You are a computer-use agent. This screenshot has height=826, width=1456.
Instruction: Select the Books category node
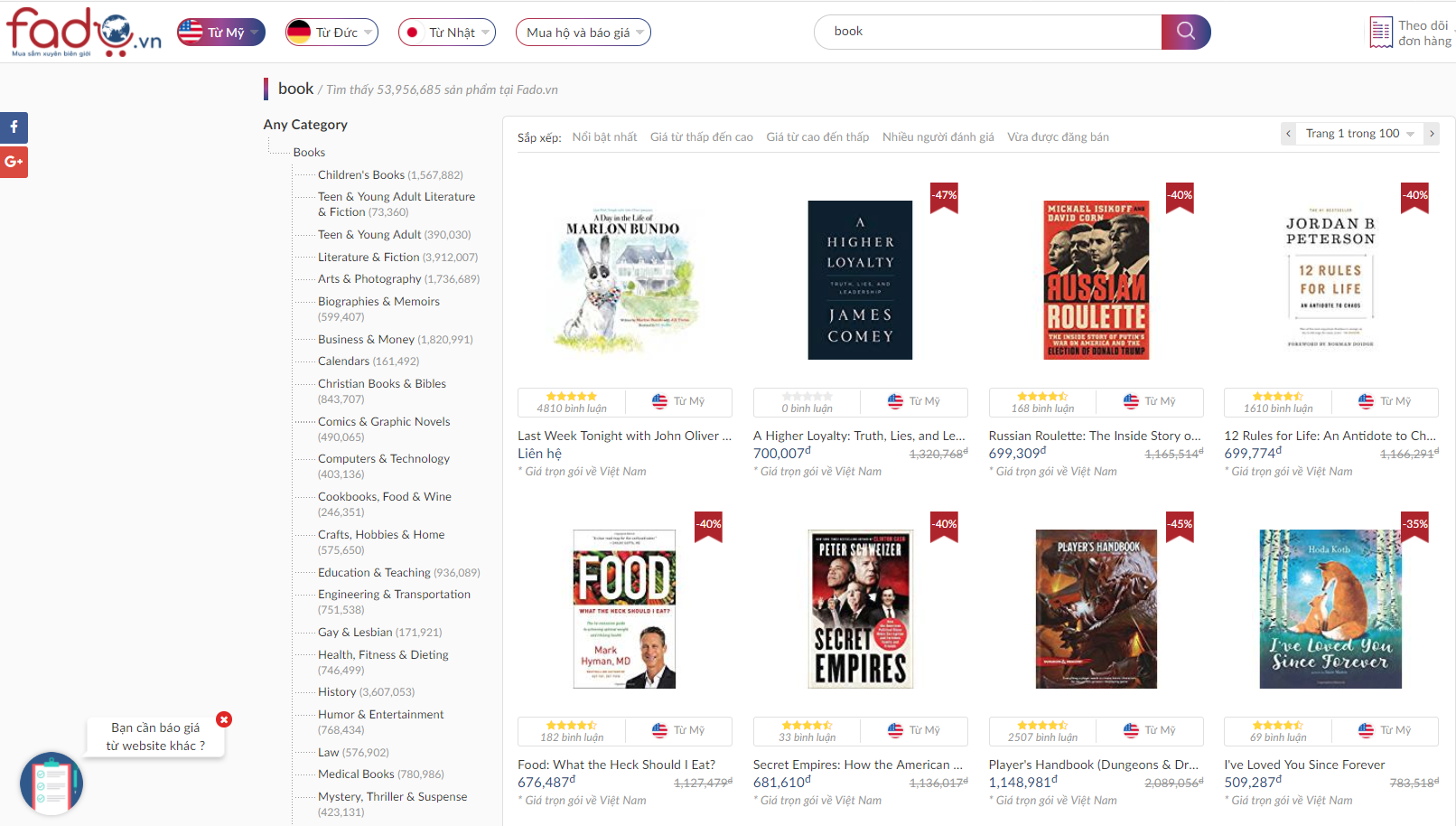click(x=309, y=153)
